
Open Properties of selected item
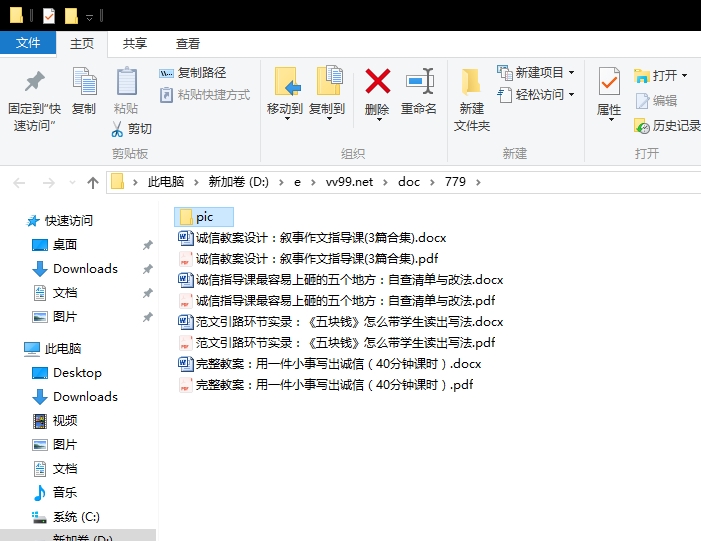tap(609, 94)
